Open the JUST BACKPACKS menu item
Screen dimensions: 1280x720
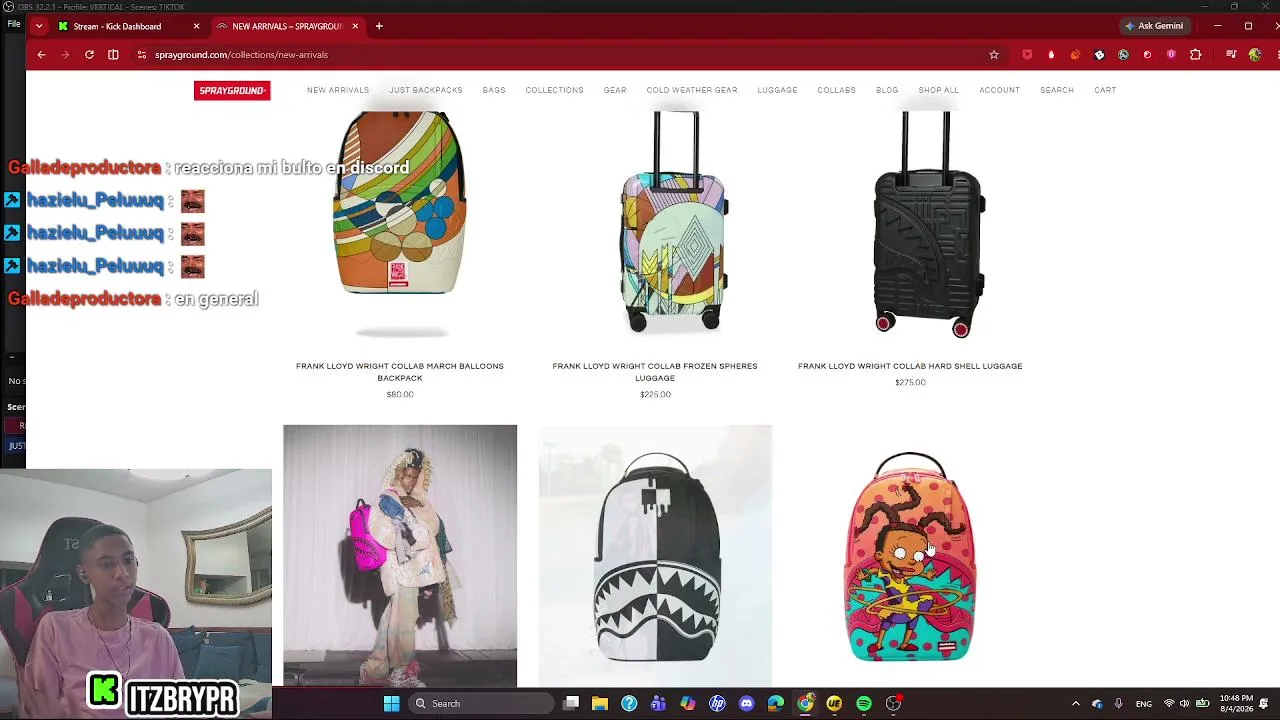[x=426, y=90]
